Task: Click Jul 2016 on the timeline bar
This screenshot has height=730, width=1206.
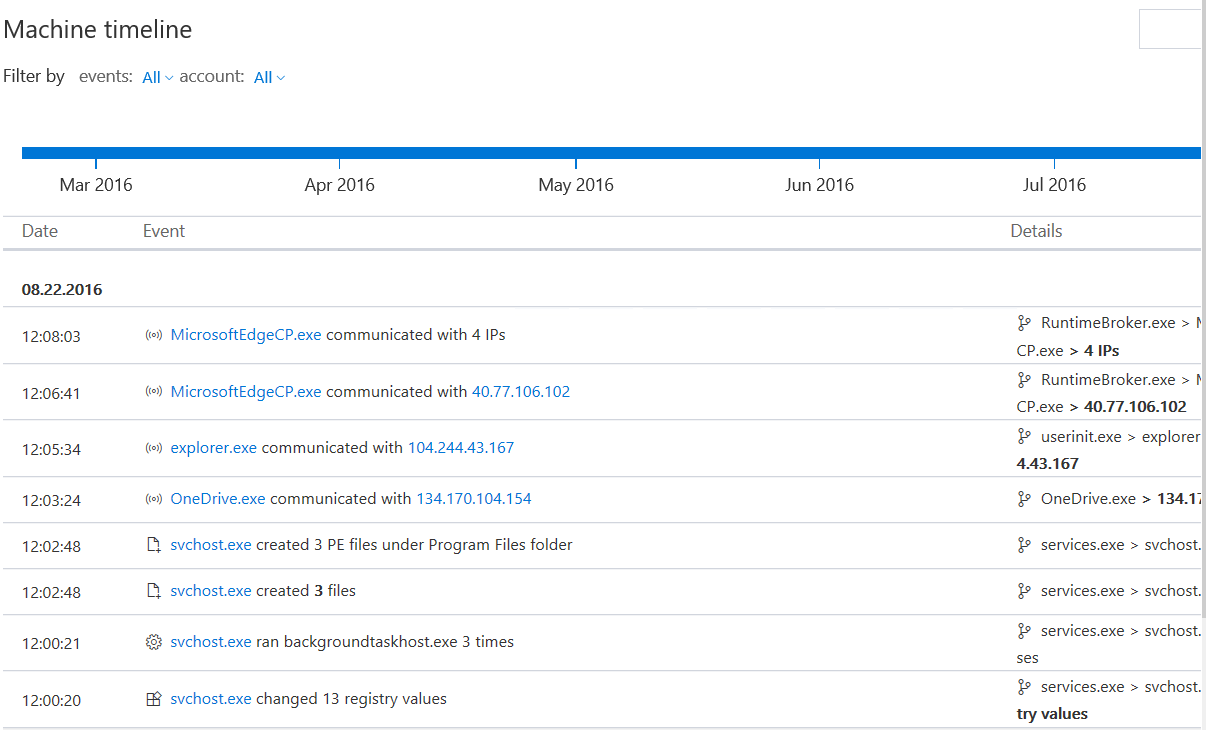Action: click(1054, 184)
